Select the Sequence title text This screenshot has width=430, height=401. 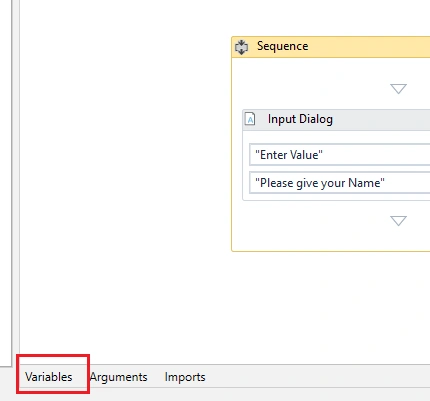pos(282,46)
